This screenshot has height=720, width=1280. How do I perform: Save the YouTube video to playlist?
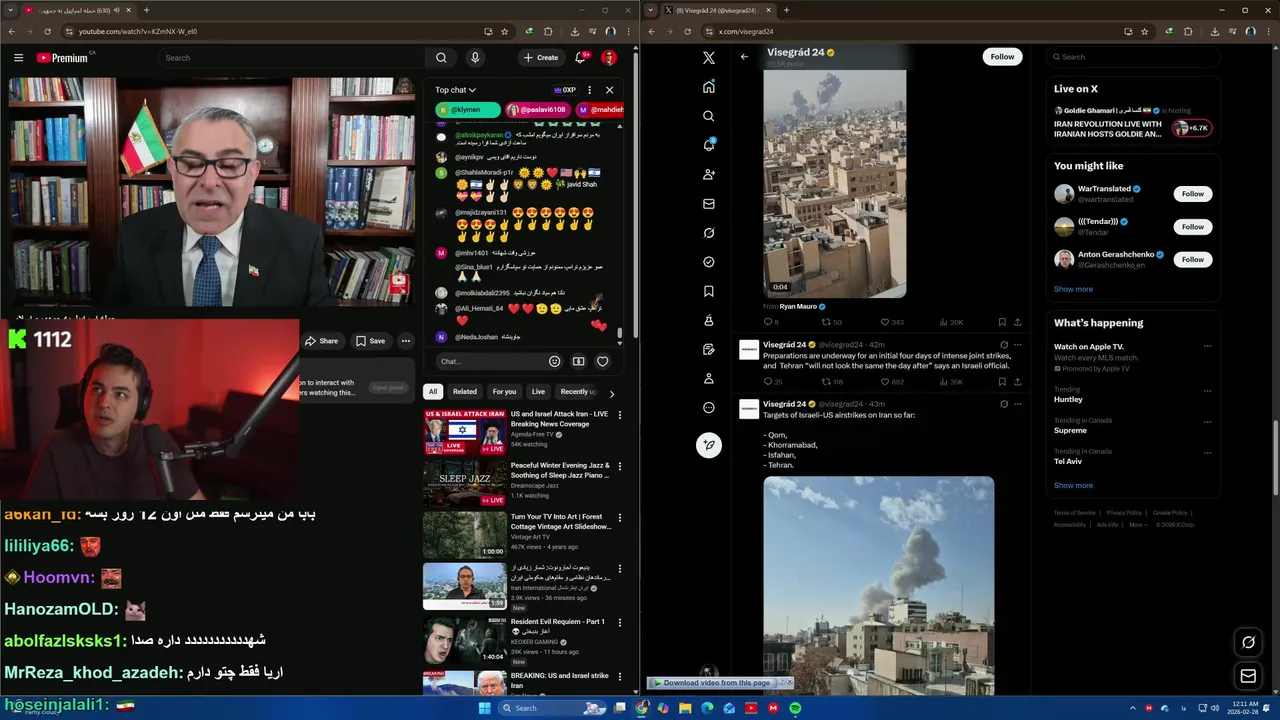click(x=370, y=341)
